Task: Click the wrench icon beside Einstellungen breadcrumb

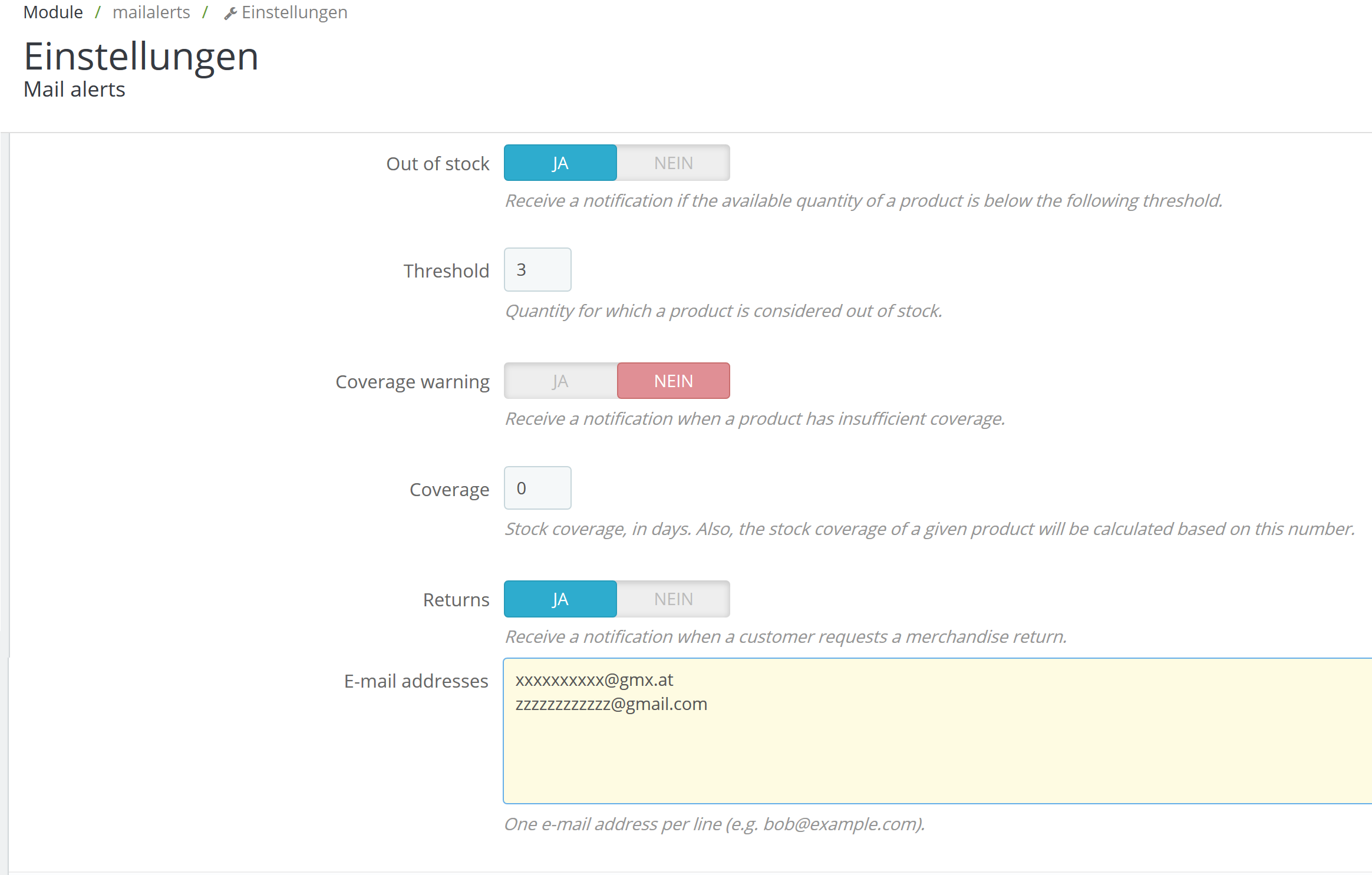Action: [230, 14]
